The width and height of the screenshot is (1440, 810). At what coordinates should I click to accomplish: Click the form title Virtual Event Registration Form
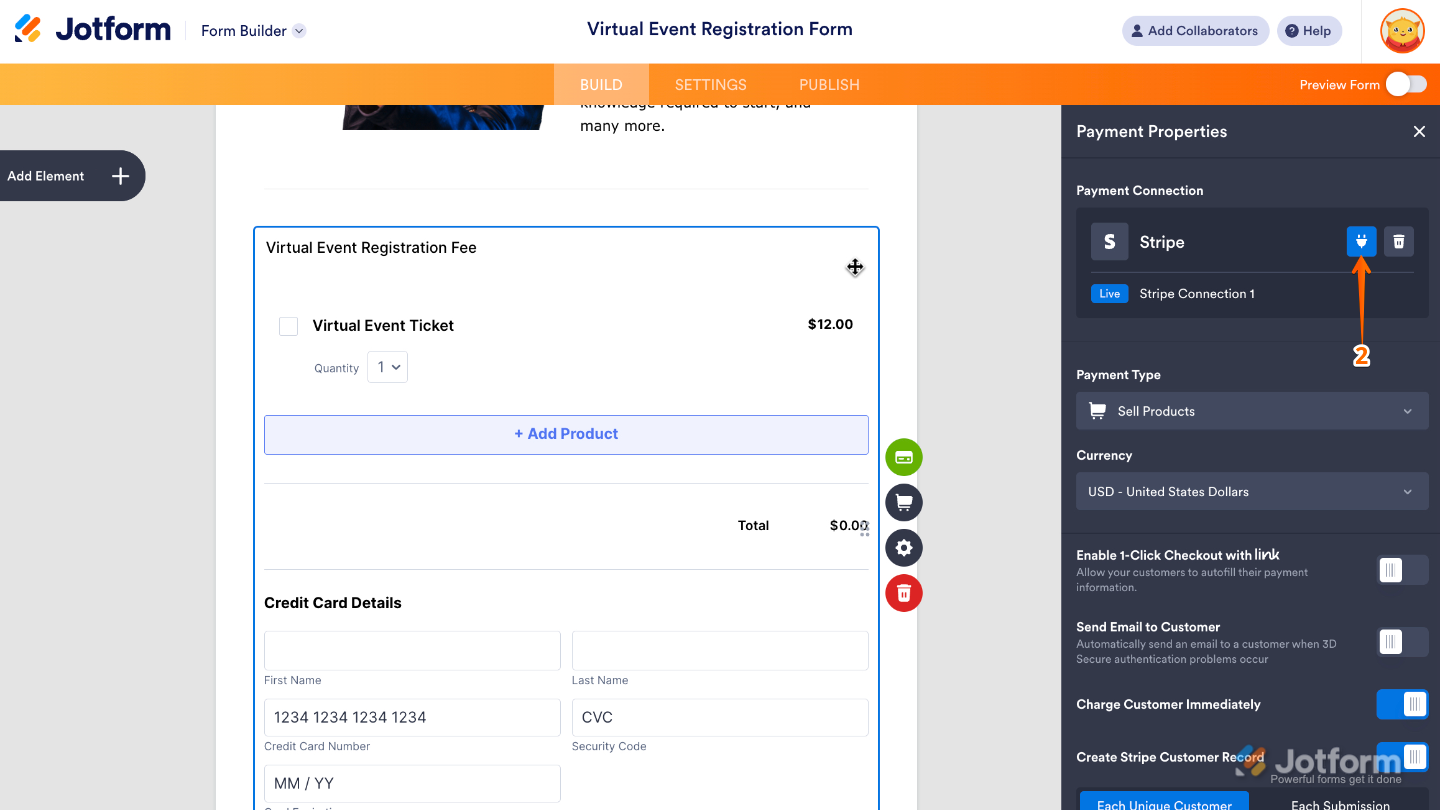pyautogui.click(x=720, y=29)
